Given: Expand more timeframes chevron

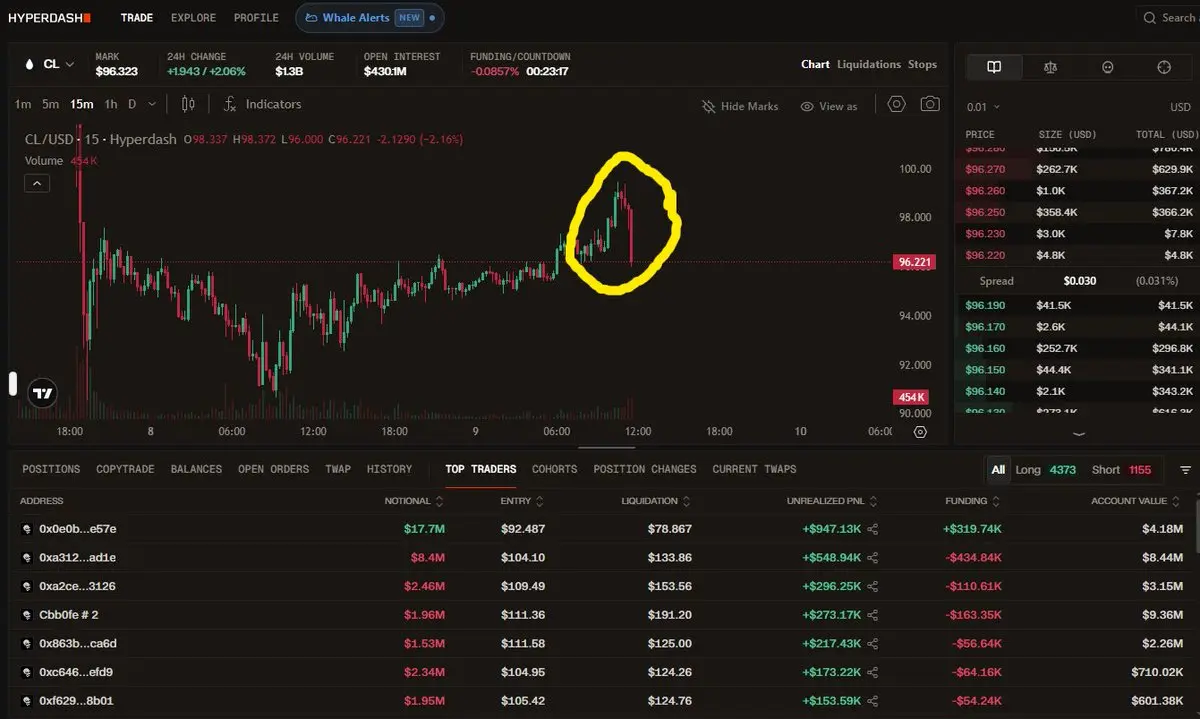Looking at the screenshot, I should (152, 104).
